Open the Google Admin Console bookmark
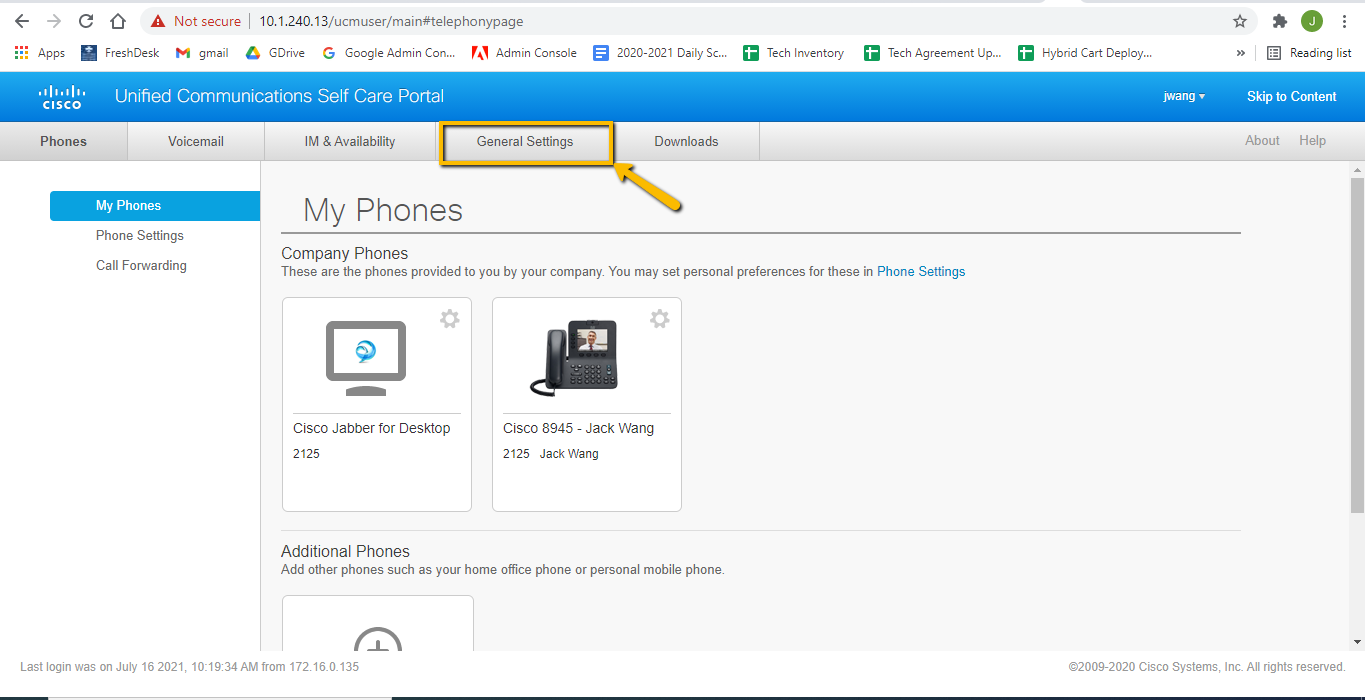Image resolution: width=1365 pixels, height=700 pixels. click(x=389, y=53)
